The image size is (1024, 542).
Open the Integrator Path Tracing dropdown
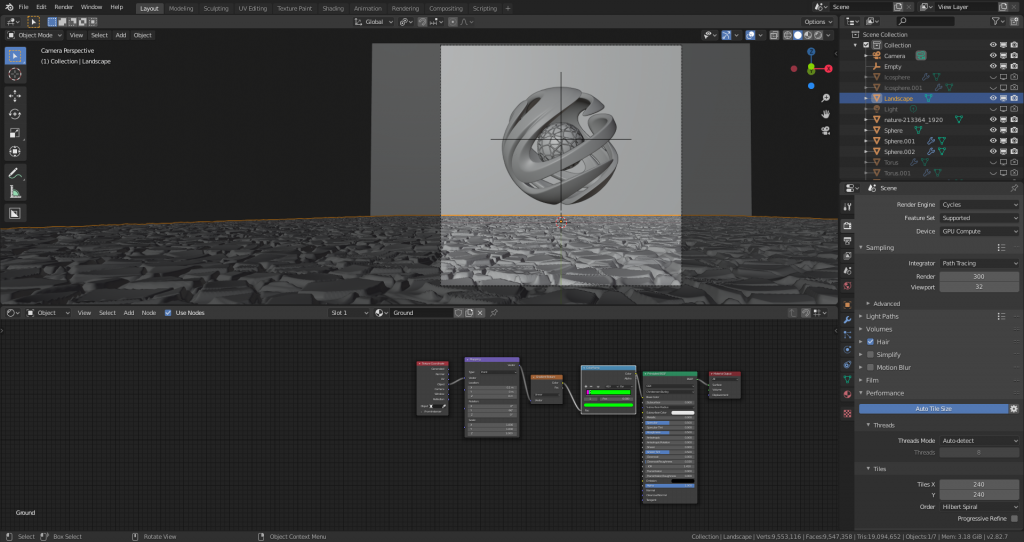tap(979, 263)
